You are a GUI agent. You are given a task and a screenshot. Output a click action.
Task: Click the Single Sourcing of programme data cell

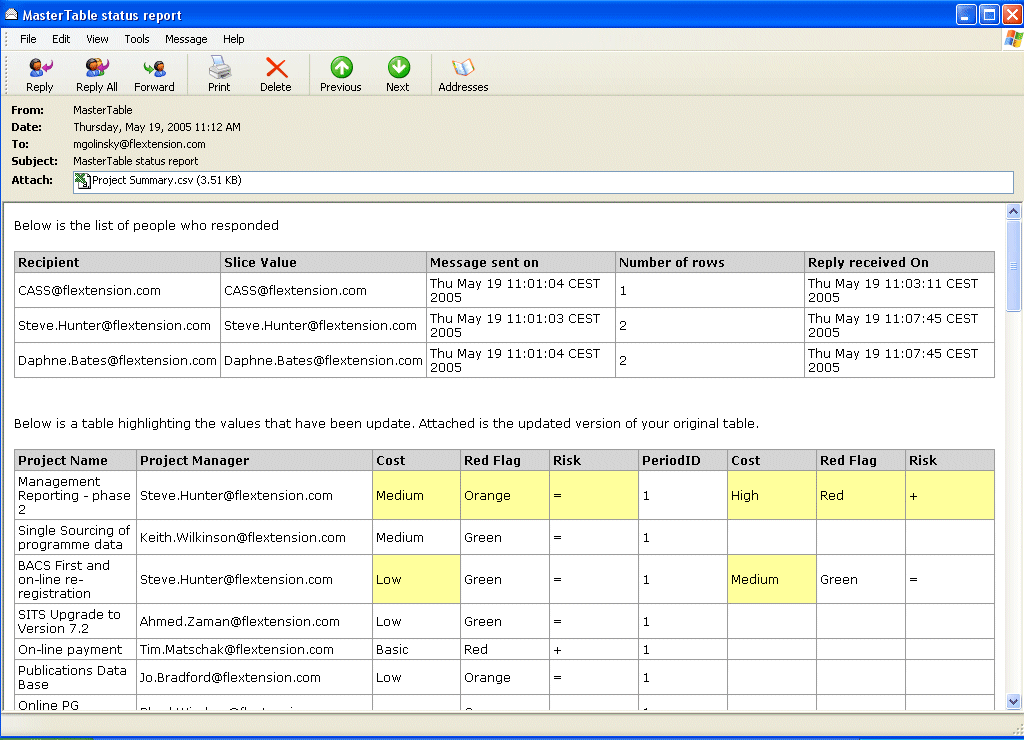[75, 538]
